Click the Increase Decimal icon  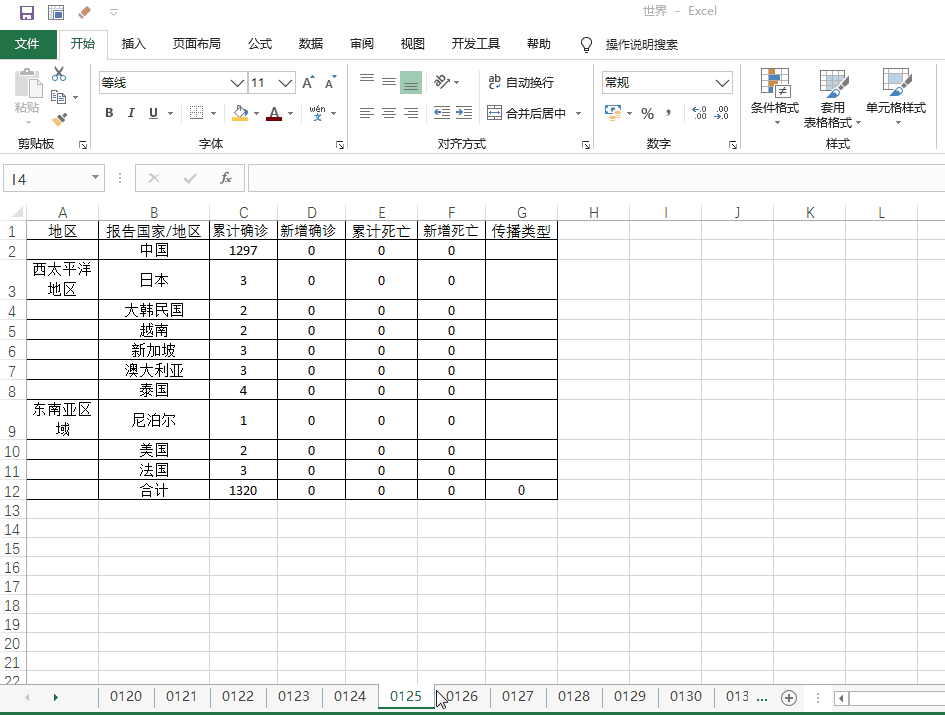[698, 113]
